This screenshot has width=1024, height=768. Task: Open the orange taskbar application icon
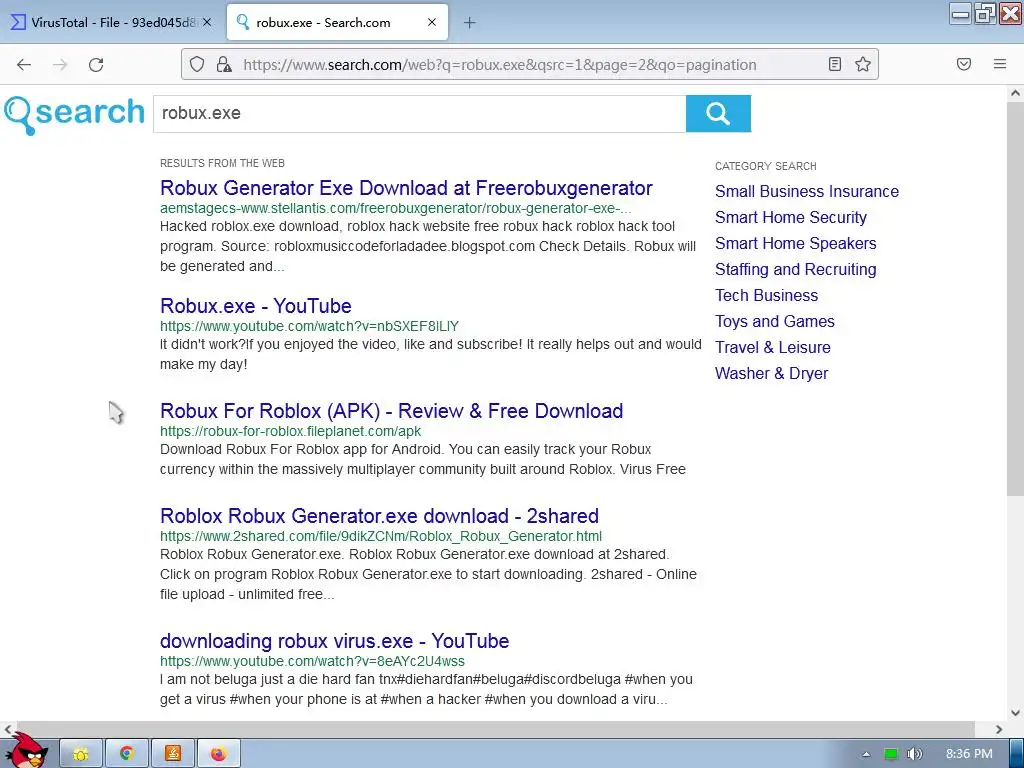tap(172, 754)
